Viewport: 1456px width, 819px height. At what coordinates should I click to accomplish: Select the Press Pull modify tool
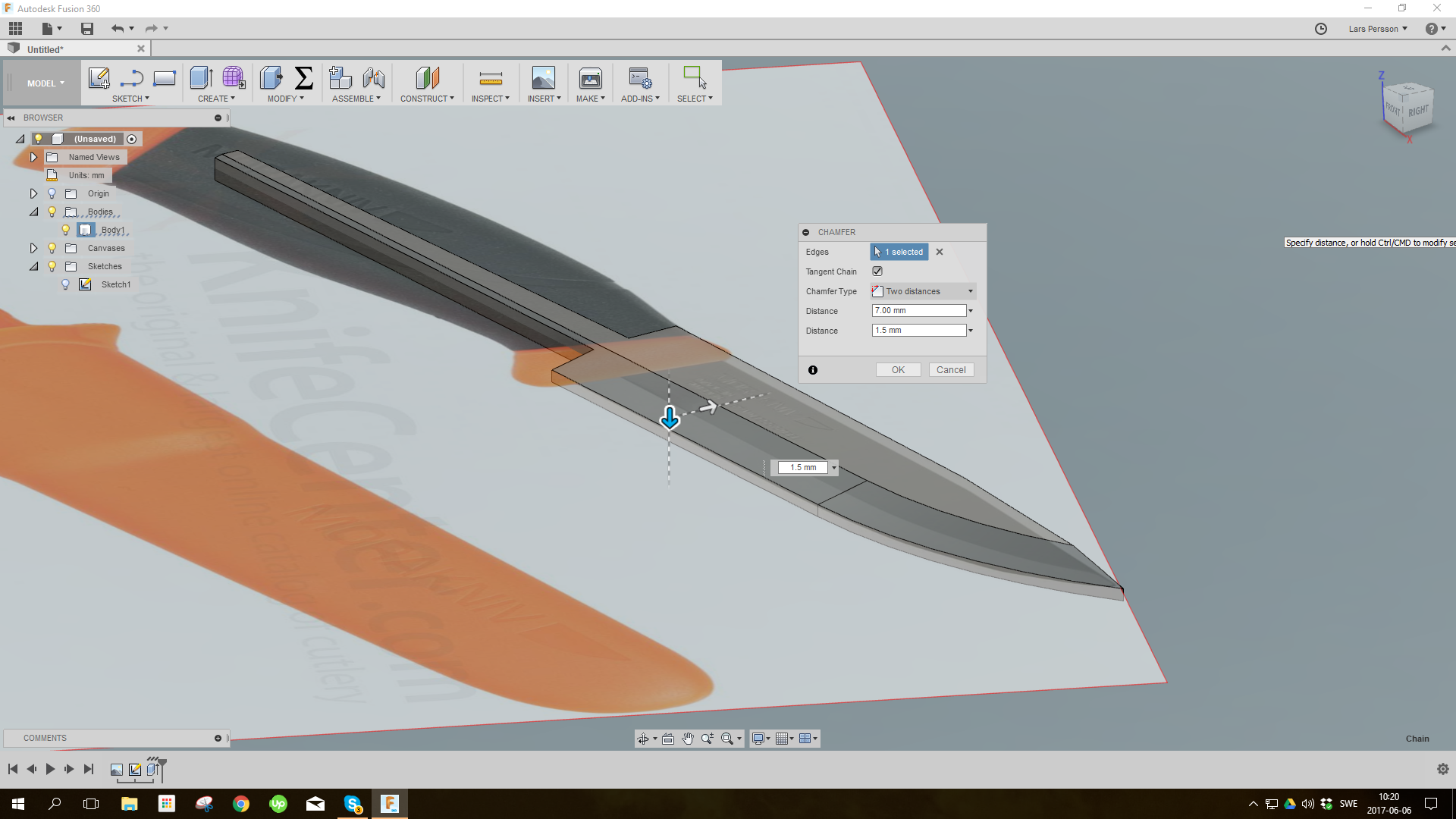[271, 77]
